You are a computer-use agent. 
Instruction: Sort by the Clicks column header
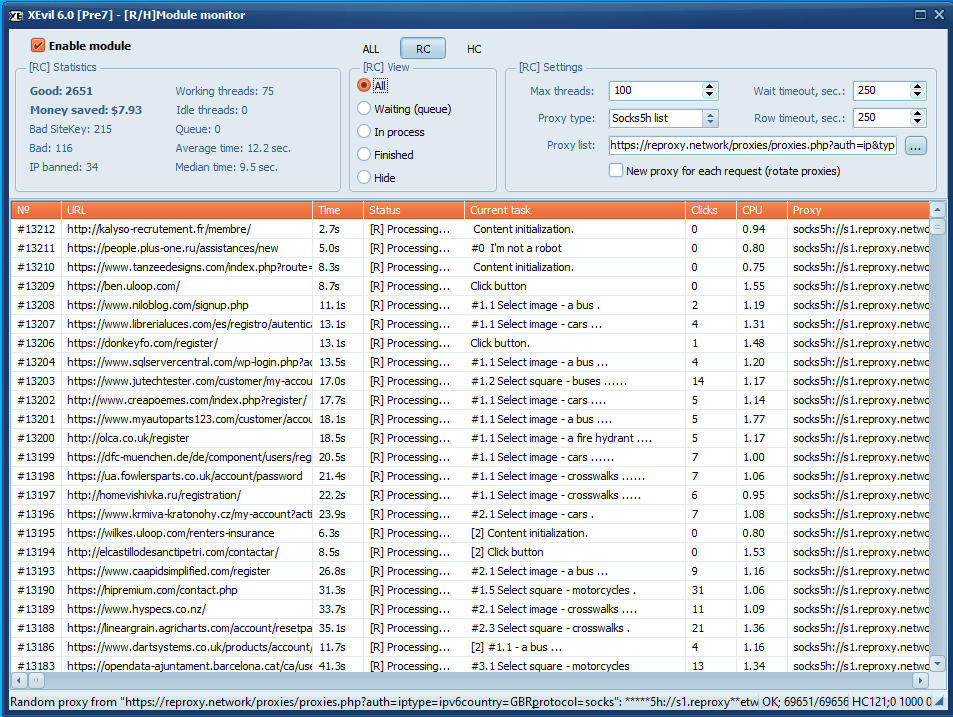pos(711,210)
